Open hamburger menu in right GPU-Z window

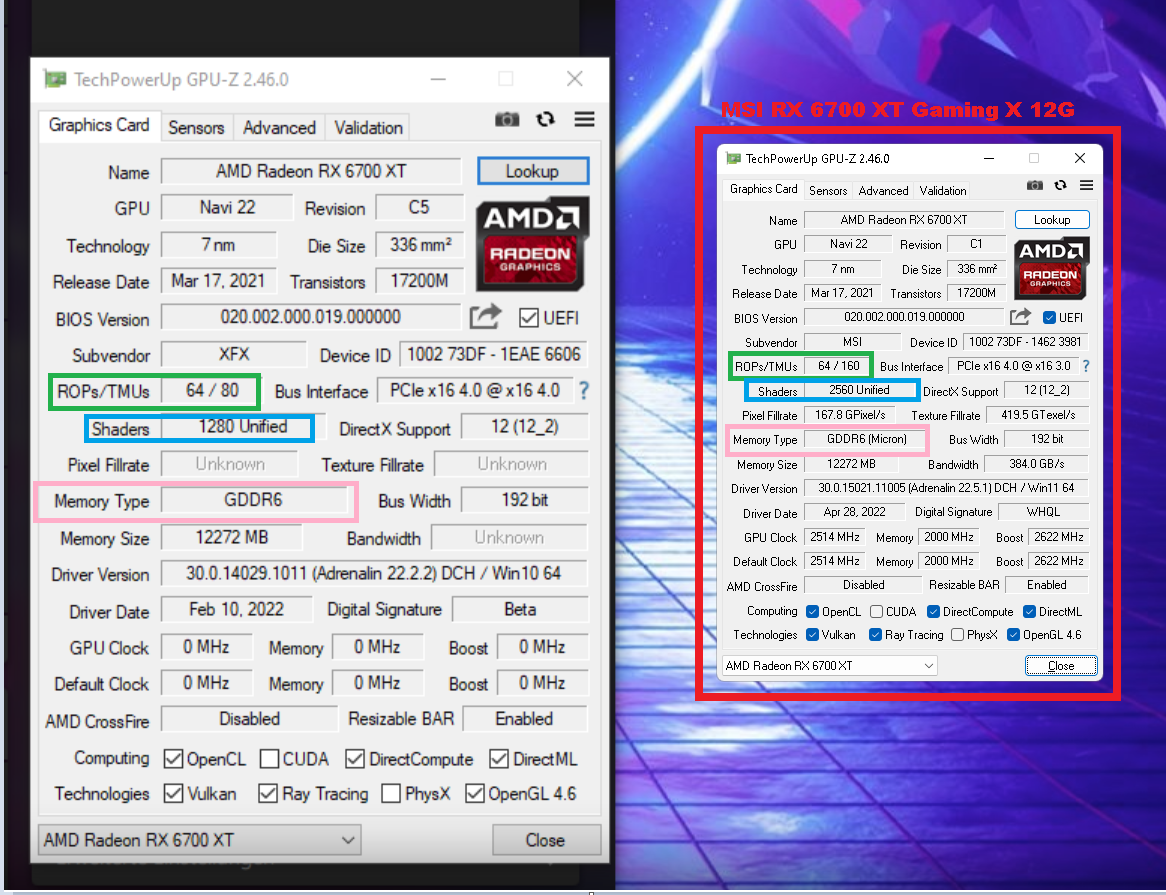point(1086,185)
